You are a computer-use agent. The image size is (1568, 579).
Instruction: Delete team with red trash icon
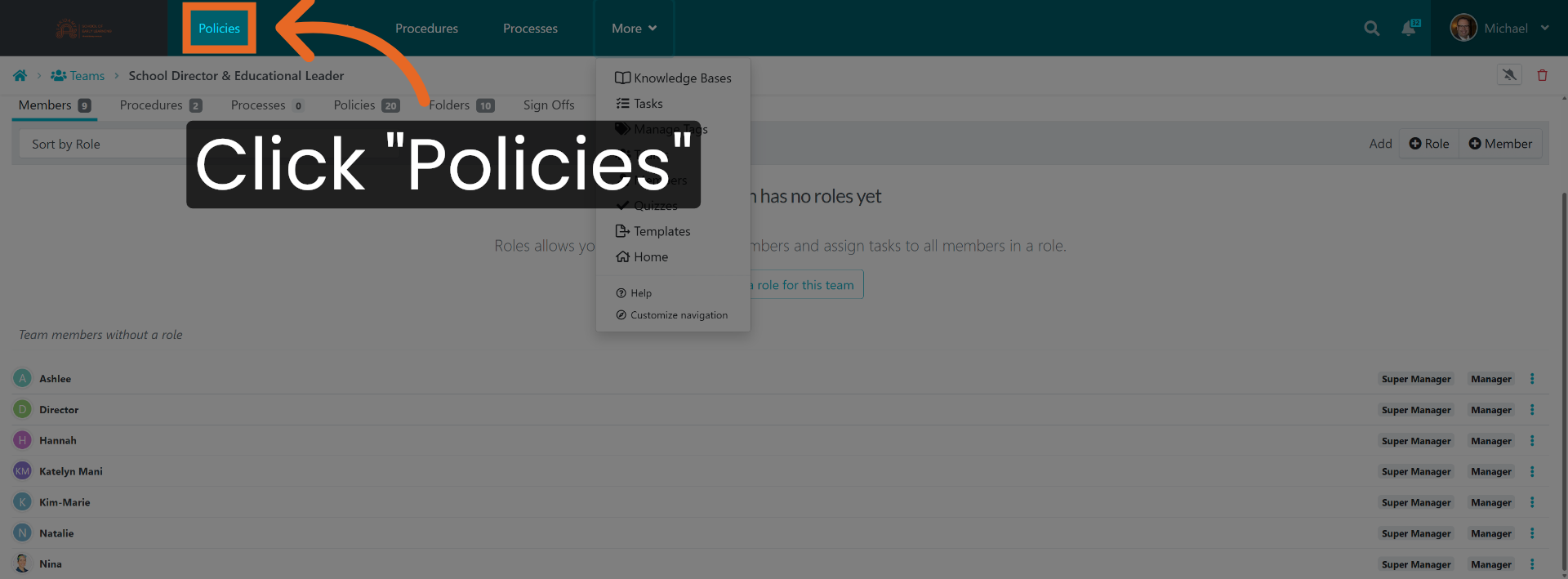tap(1542, 75)
